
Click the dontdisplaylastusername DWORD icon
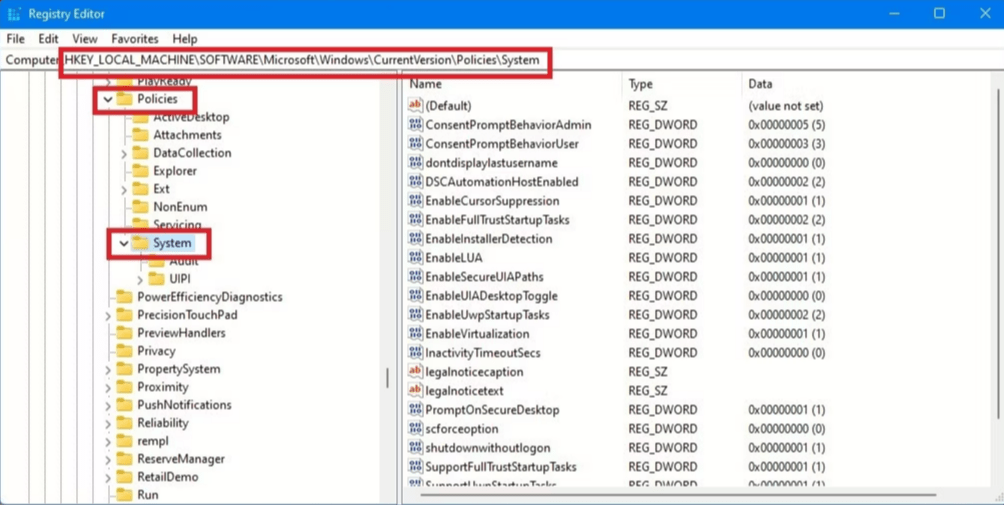tap(415, 163)
